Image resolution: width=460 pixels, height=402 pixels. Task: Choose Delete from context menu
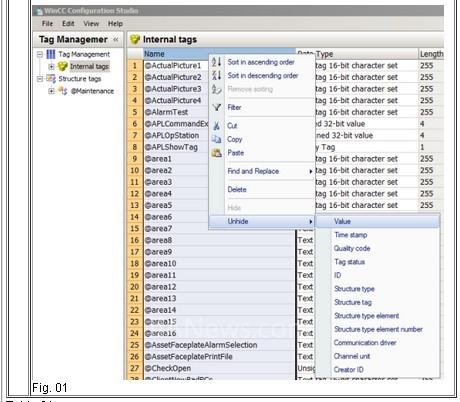(x=237, y=190)
